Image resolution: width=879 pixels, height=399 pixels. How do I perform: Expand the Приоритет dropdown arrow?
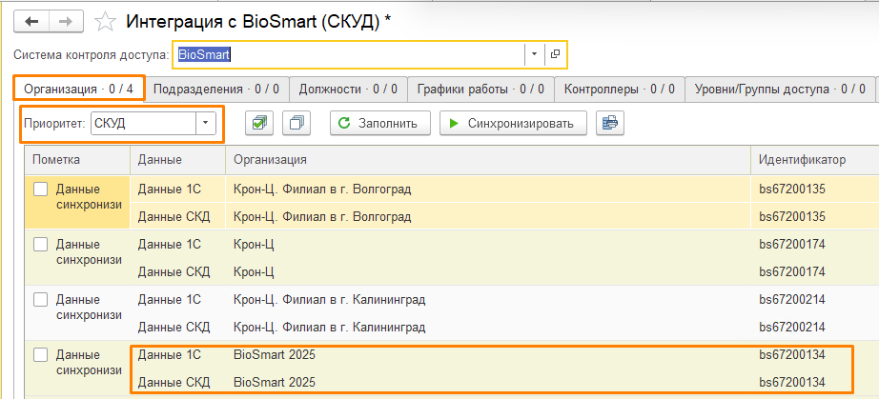point(205,123)
